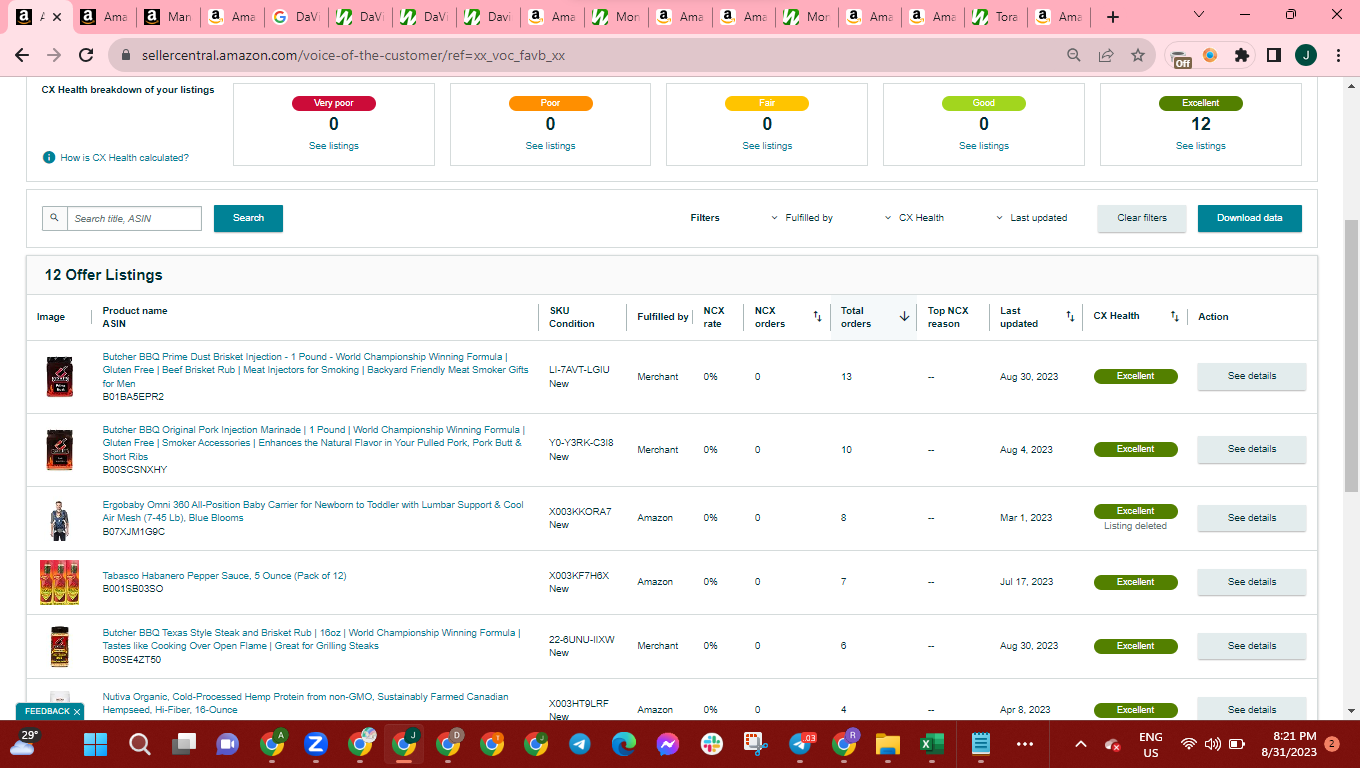The width and height of the screenshot is (1360, 768).
Task: Click the Windows Start button
Action: coord(96,744)
